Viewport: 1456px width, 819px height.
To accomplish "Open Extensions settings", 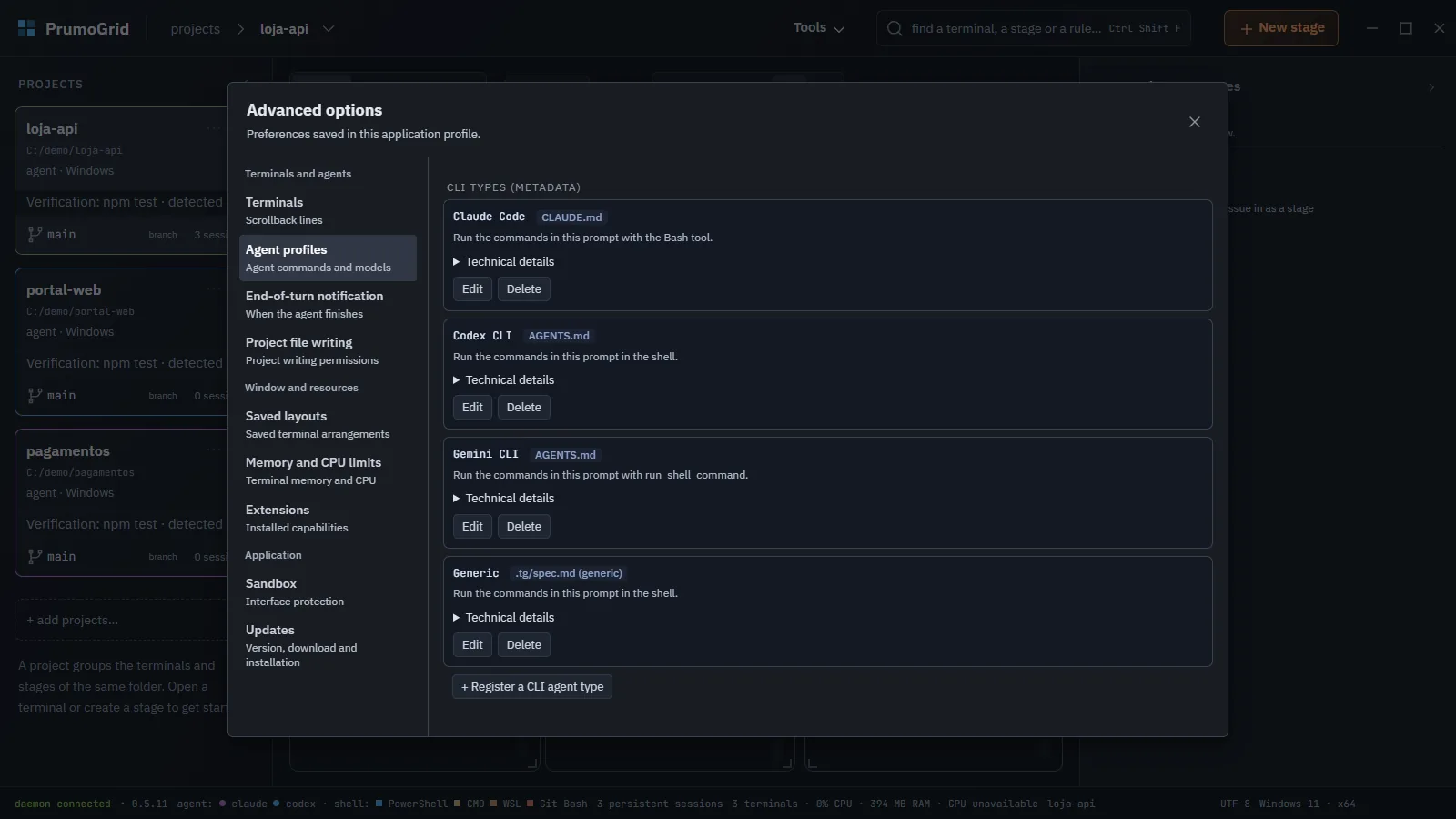I will pos(328,518).
